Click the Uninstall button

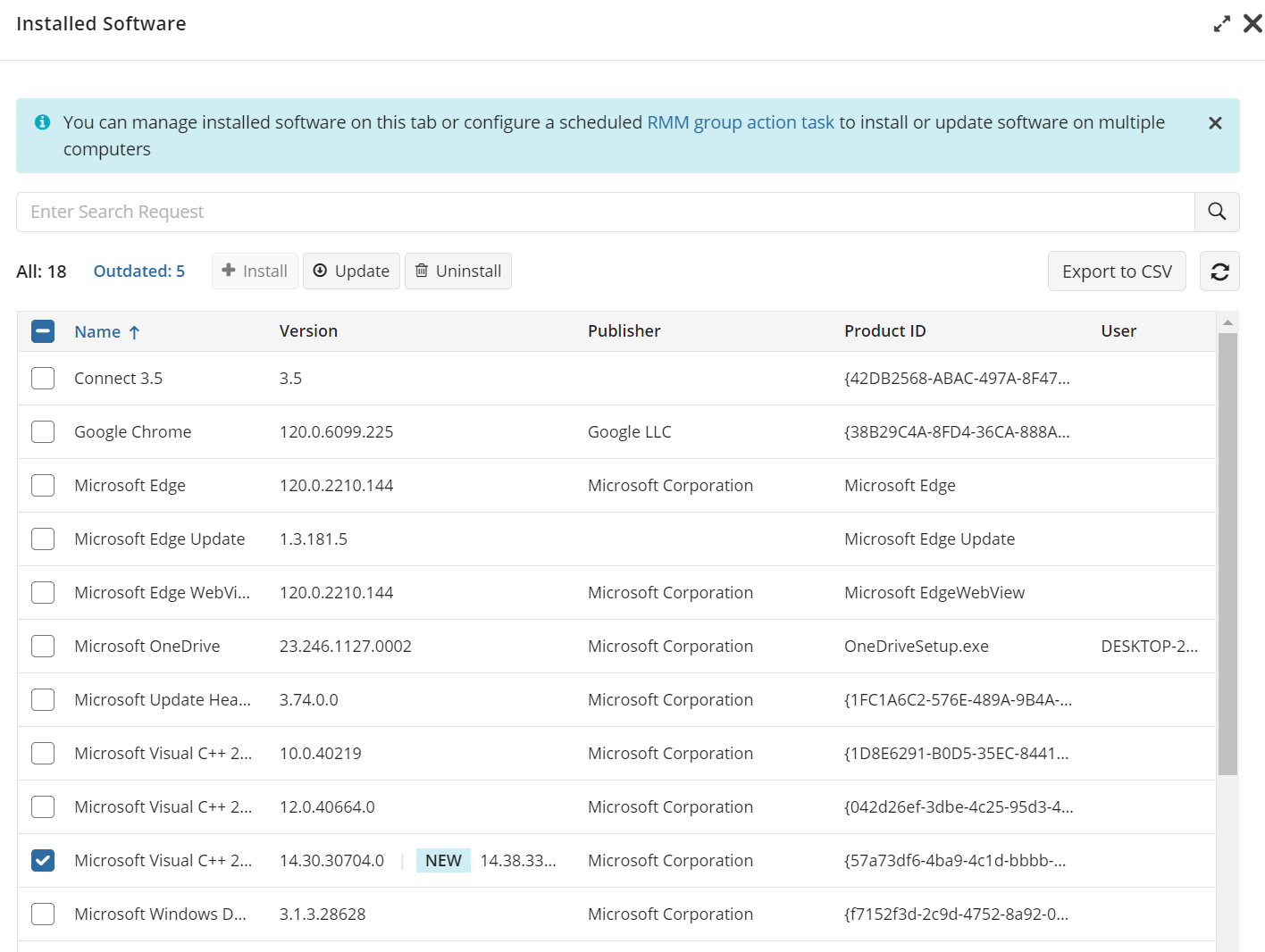[458, 271]
